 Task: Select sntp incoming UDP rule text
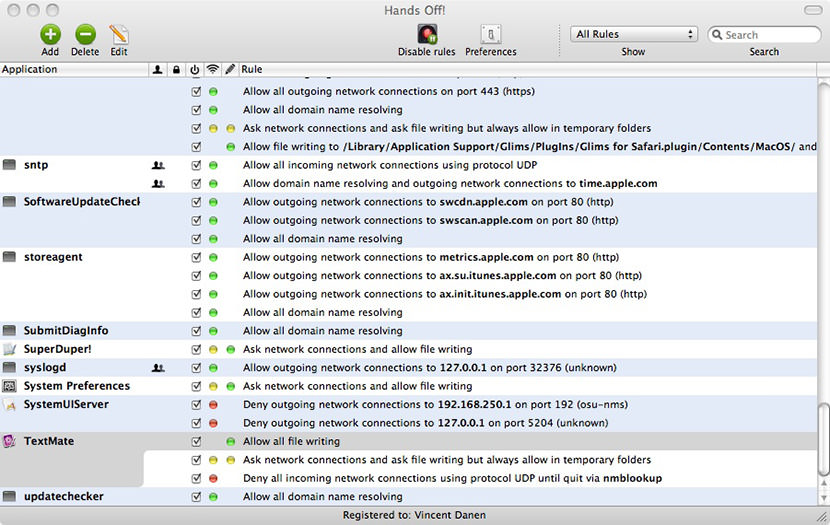(x=390, y=165)
